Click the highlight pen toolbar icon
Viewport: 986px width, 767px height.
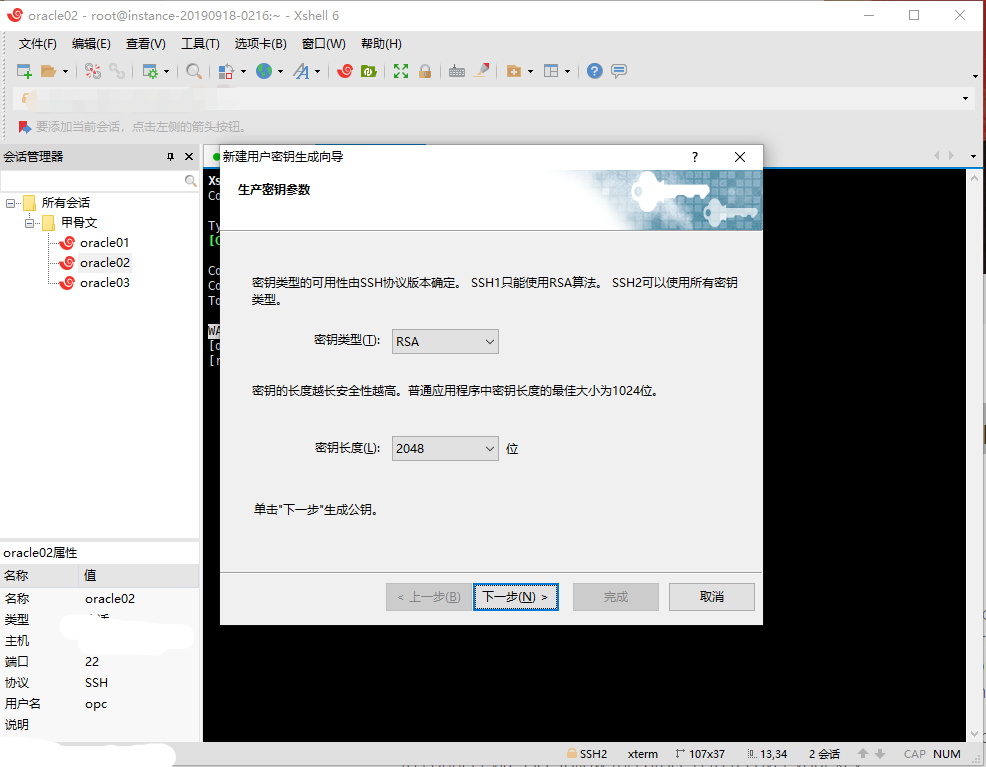tap(482, 71)
